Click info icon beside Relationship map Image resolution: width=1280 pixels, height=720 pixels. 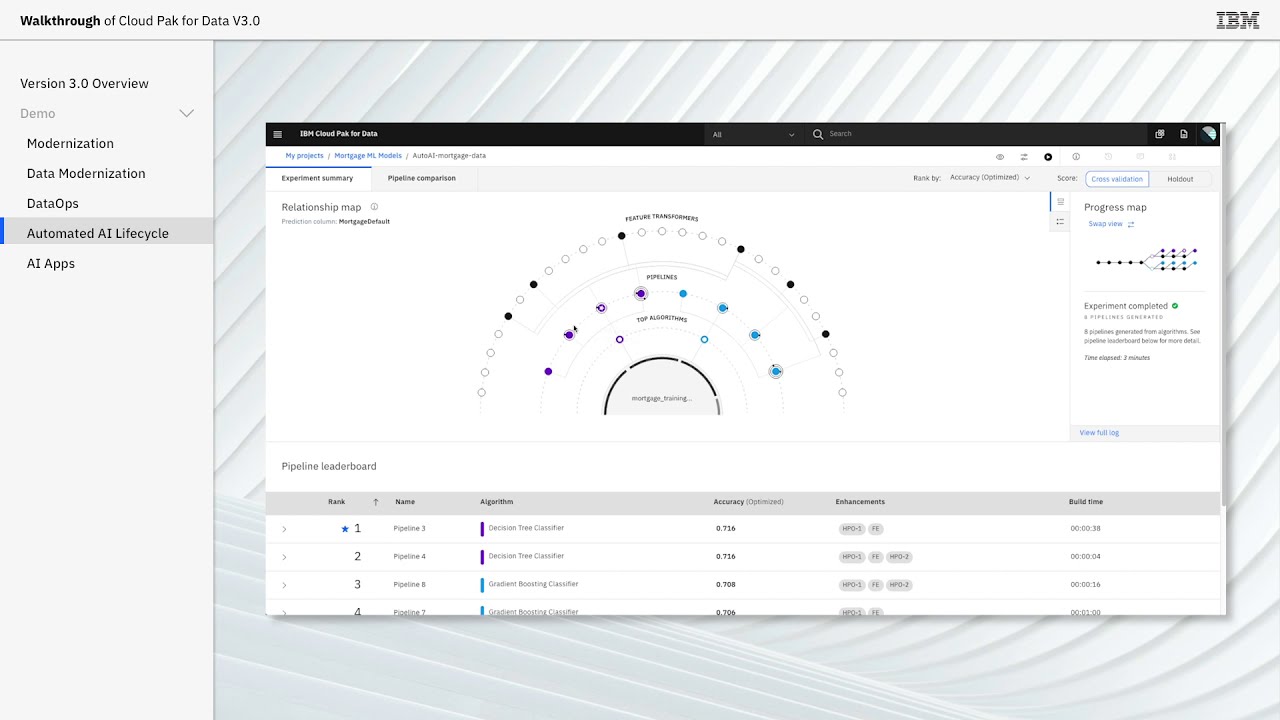point(374,207)
